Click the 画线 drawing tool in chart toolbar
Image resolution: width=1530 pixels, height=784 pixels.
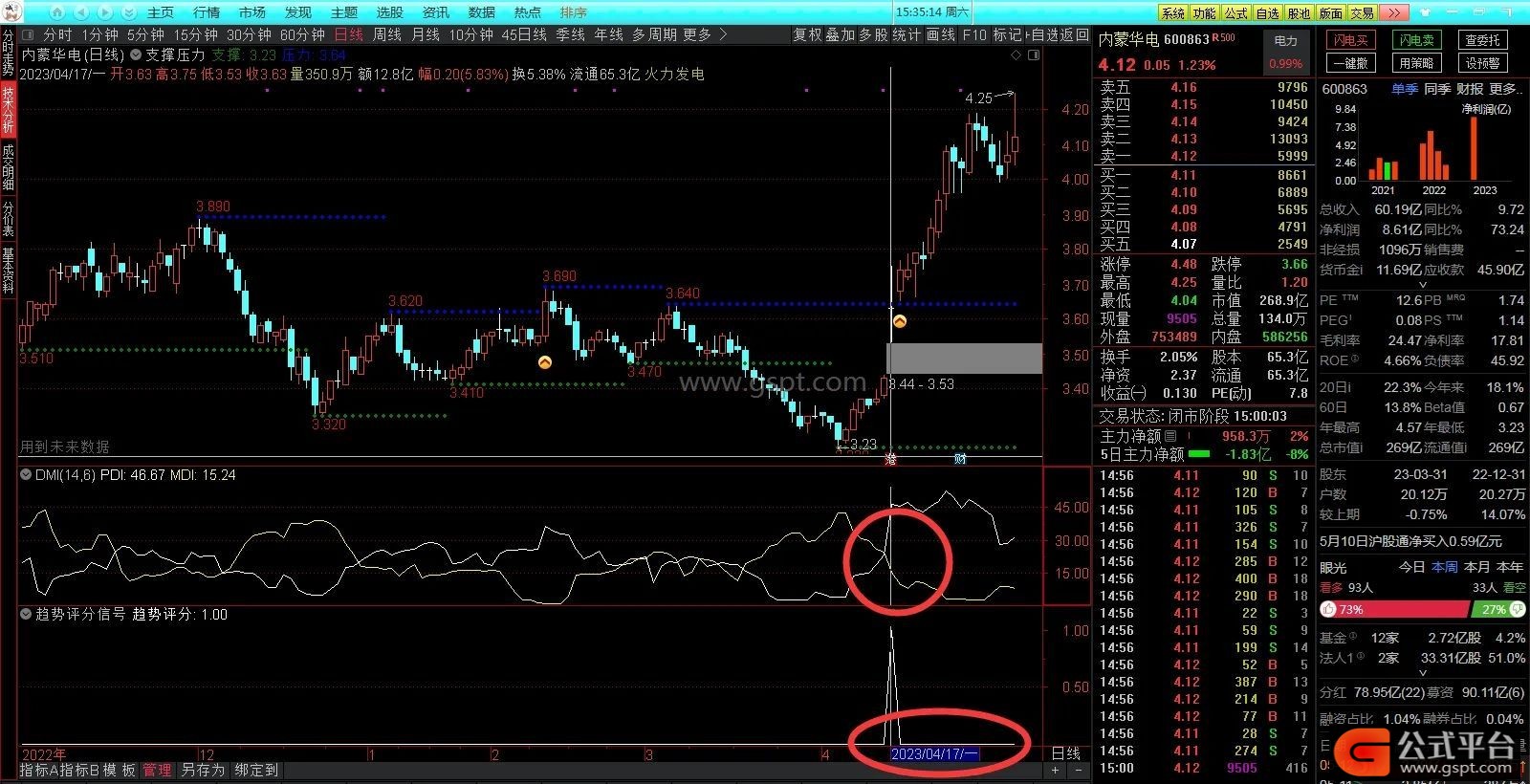point(941,34)
